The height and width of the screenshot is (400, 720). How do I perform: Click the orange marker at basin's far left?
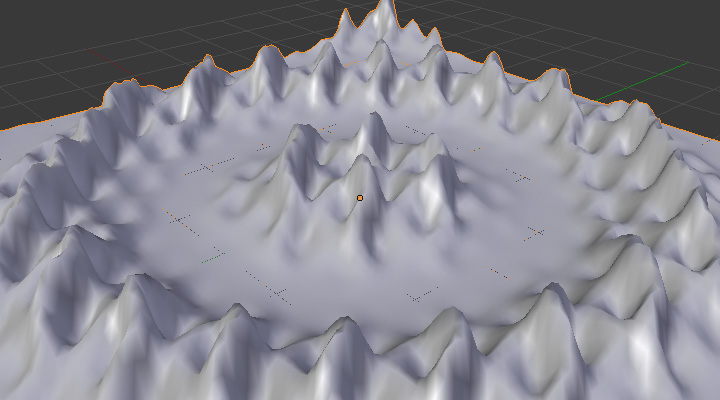click(168, 212)
